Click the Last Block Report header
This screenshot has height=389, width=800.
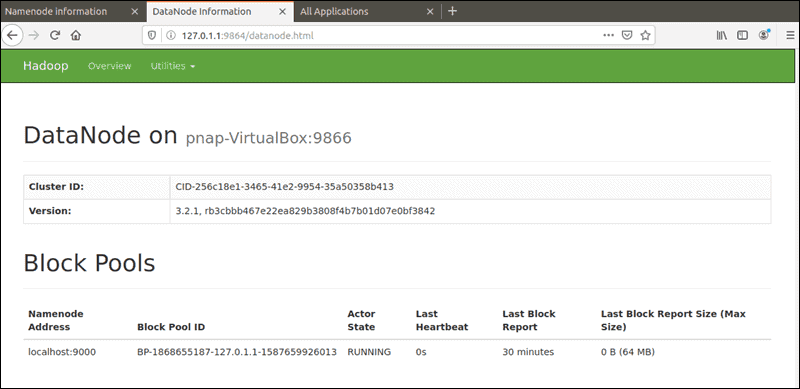point(529,321)
